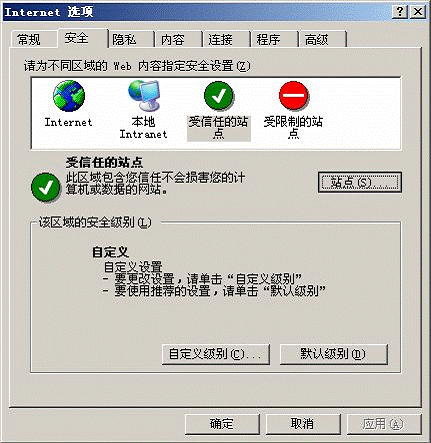
Task: Confirm with the 确定 button
Action: (222, 424)
